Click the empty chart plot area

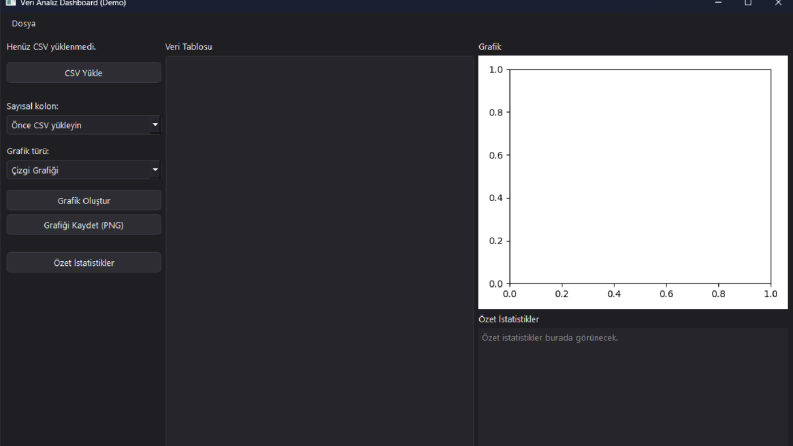[640, 176]
